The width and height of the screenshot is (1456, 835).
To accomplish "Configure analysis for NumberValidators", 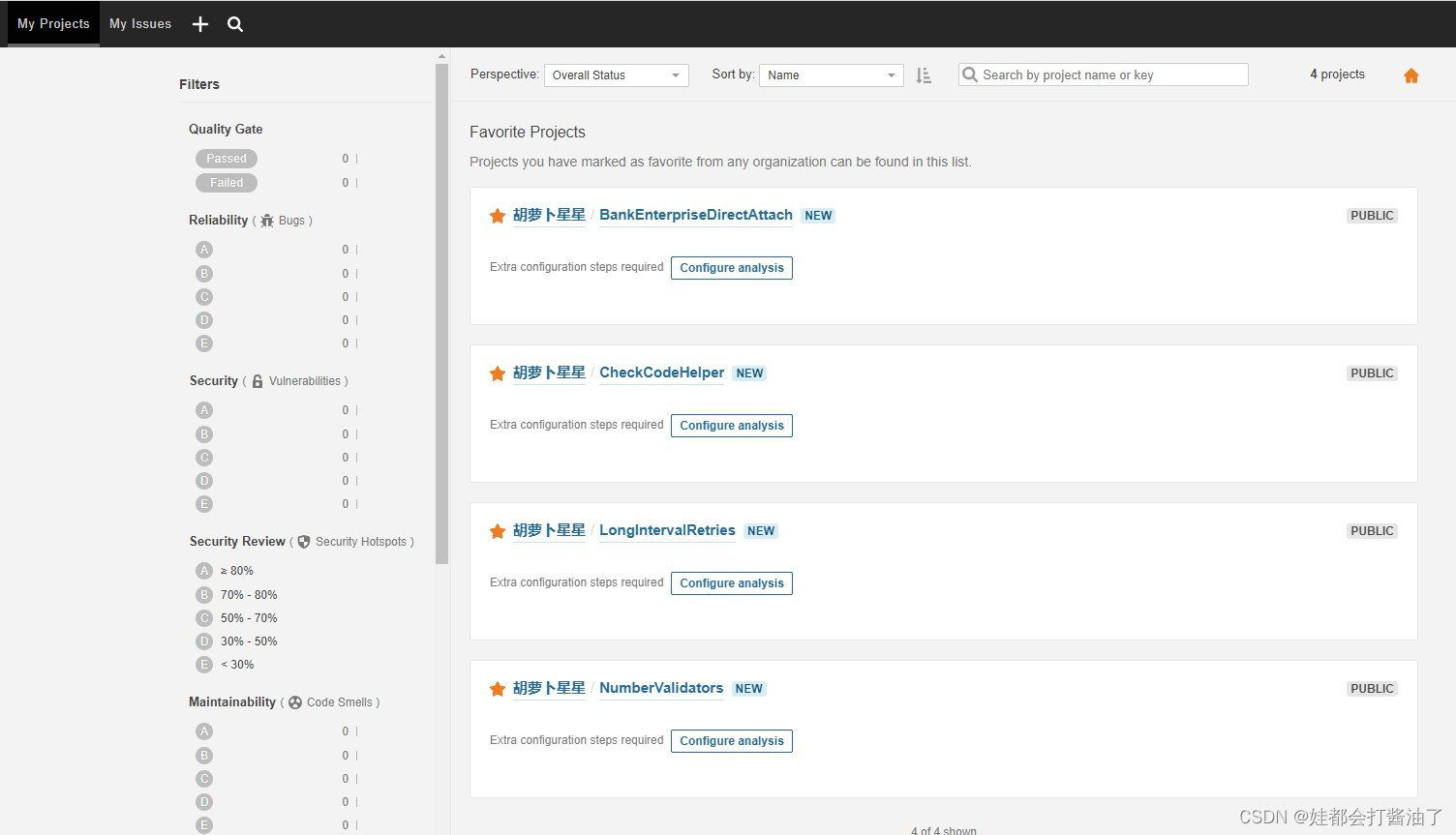I will coord(732,741).
